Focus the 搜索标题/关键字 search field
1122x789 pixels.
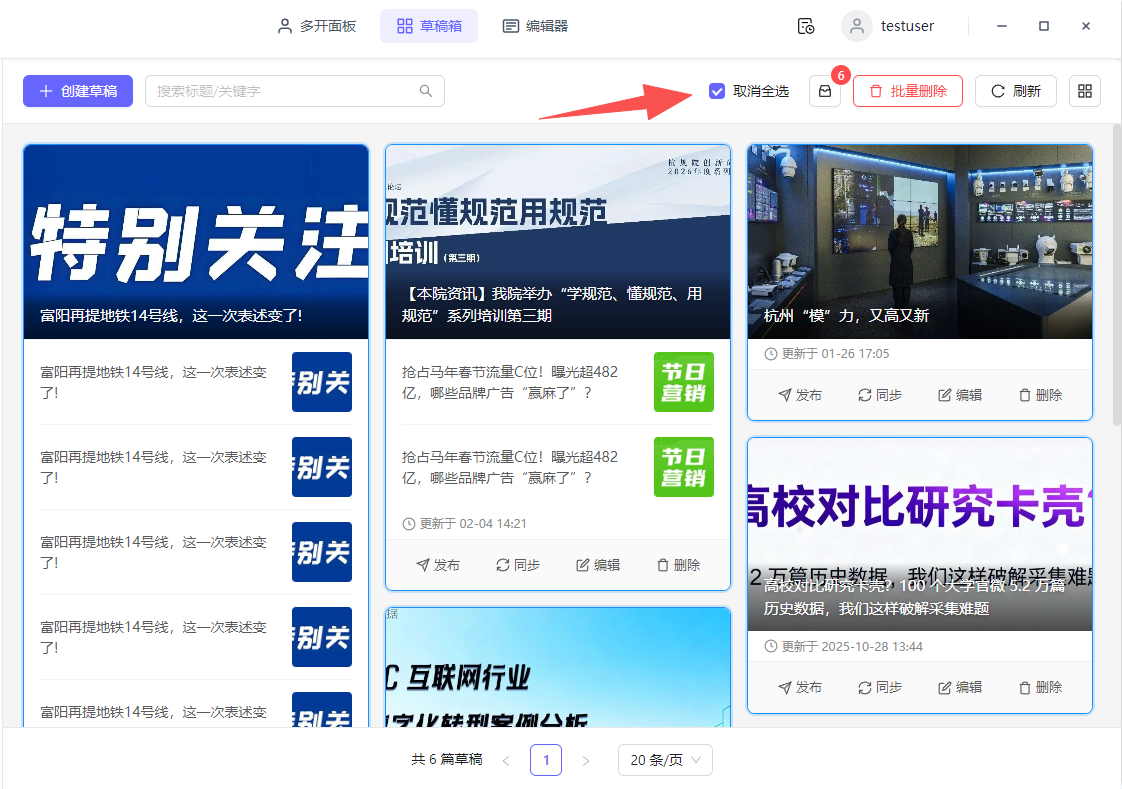click(295, 91)
